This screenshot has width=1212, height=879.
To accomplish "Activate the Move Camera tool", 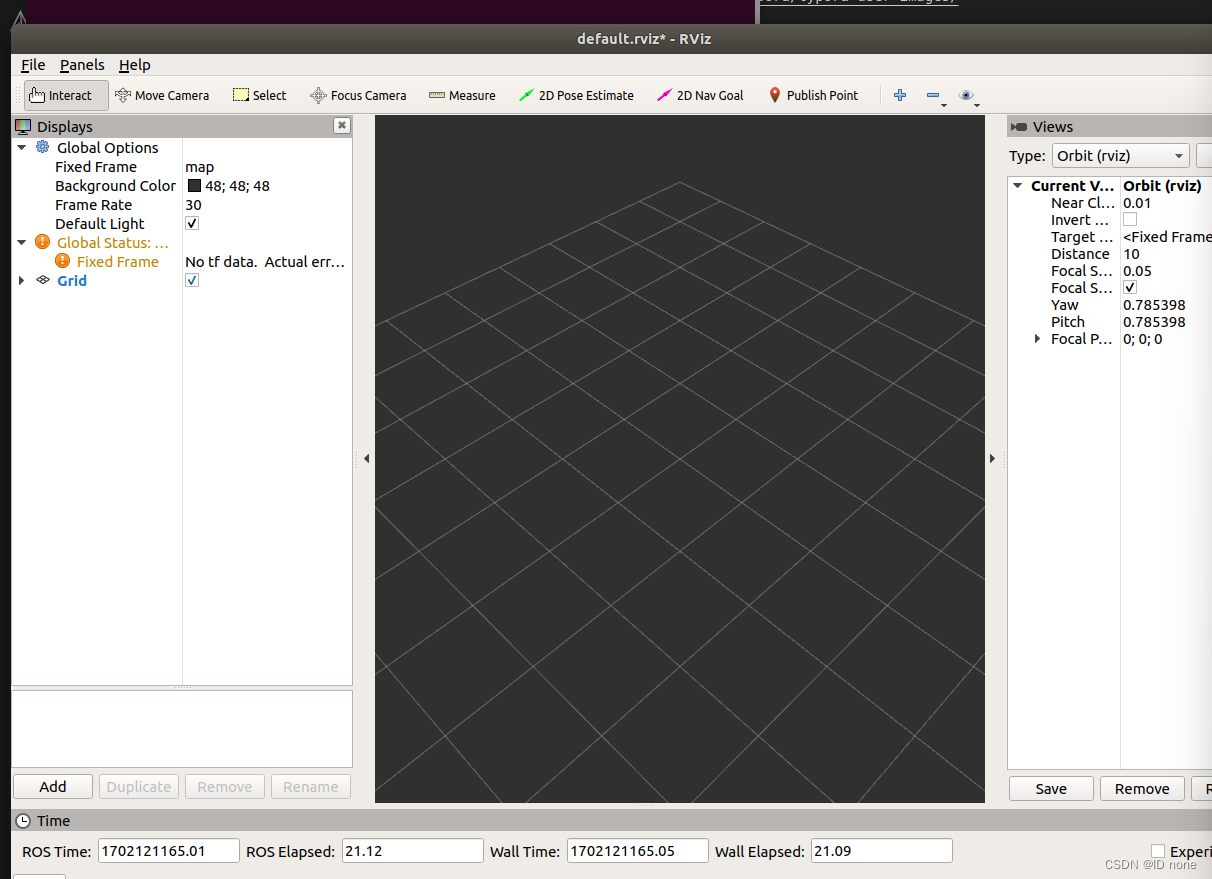I will (x=162, y=95).
